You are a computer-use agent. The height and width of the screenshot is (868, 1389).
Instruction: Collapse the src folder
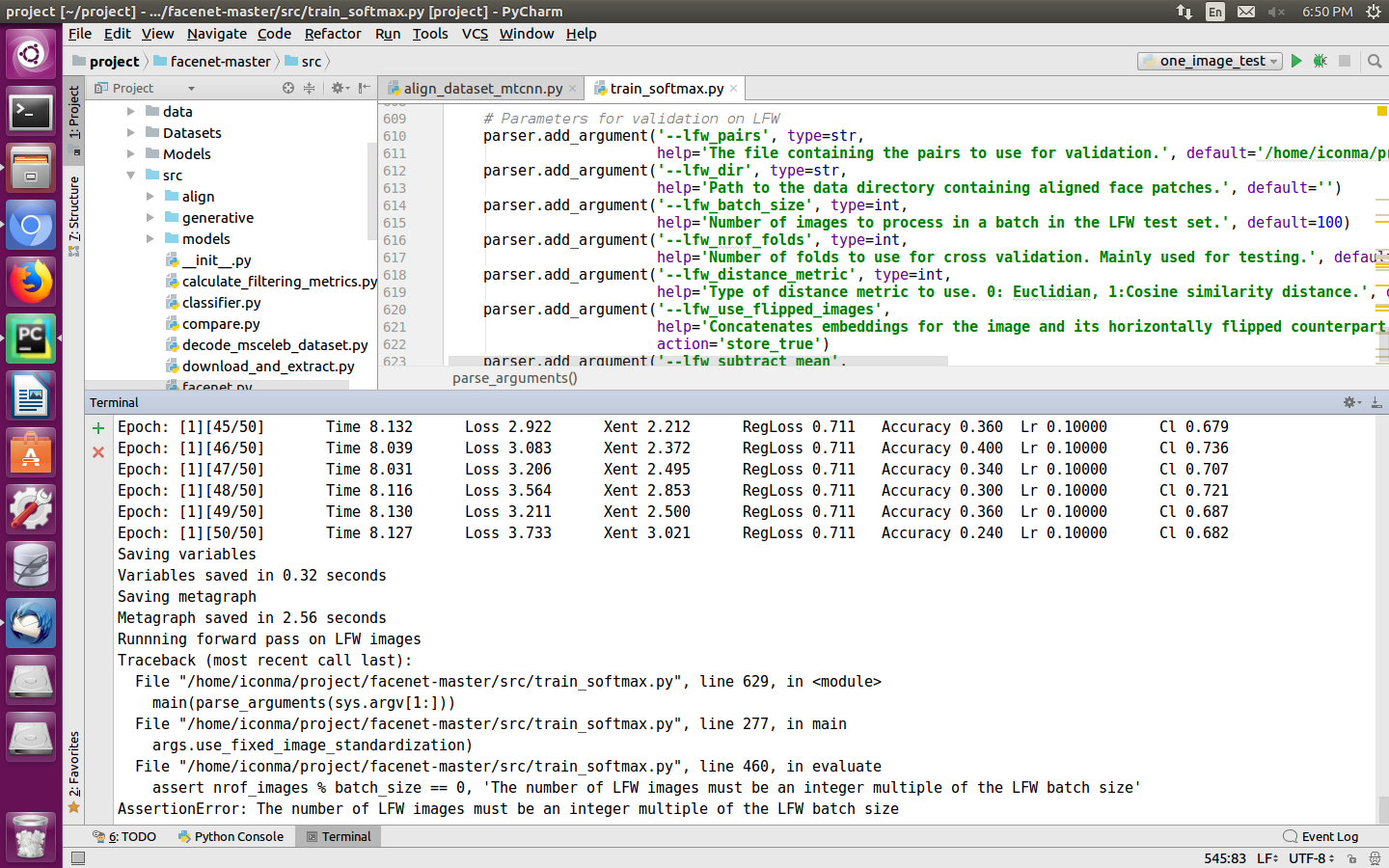click(x=131, y=175)
